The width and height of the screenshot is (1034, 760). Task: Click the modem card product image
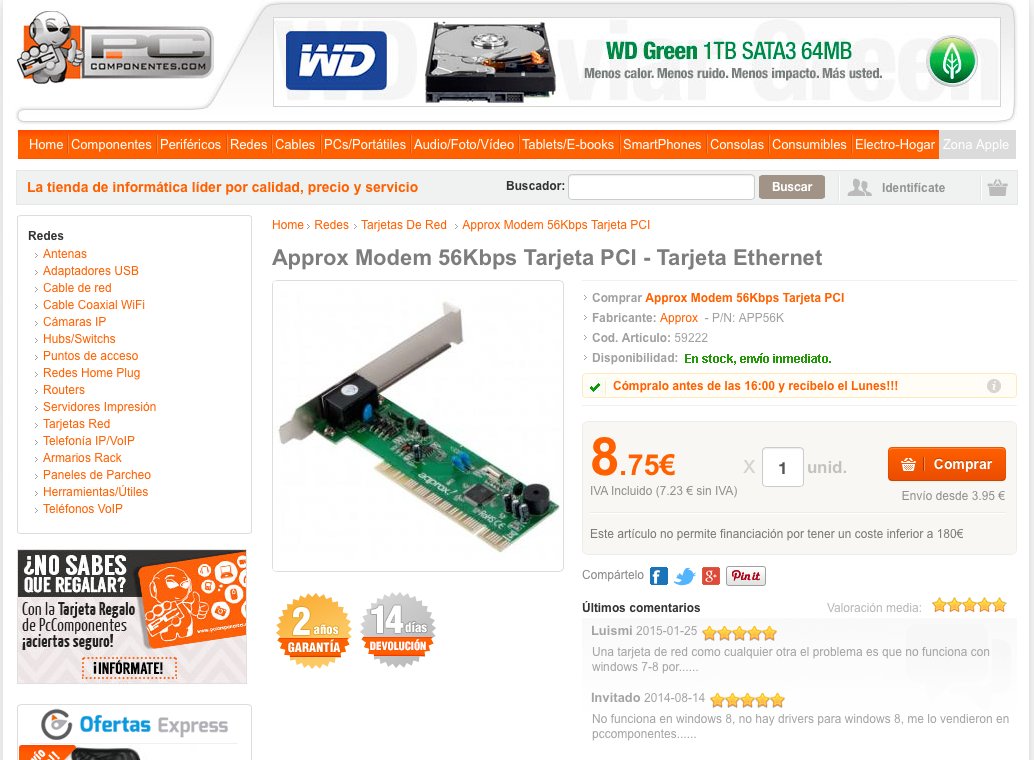pyautogui.click(x=418, y=426)
